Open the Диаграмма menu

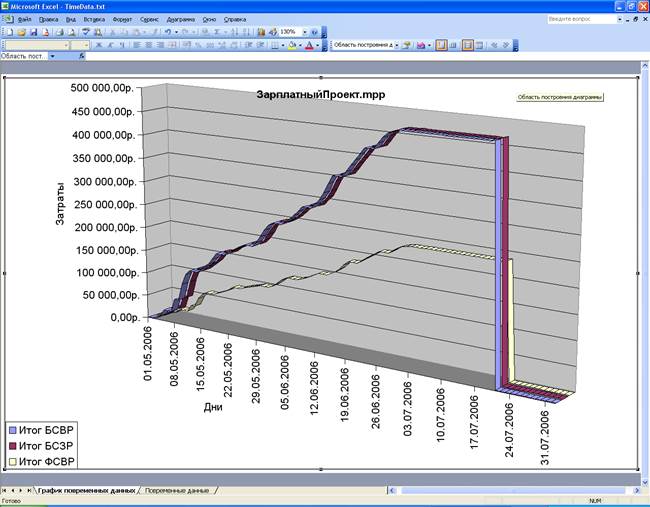[x=181, y=19]
